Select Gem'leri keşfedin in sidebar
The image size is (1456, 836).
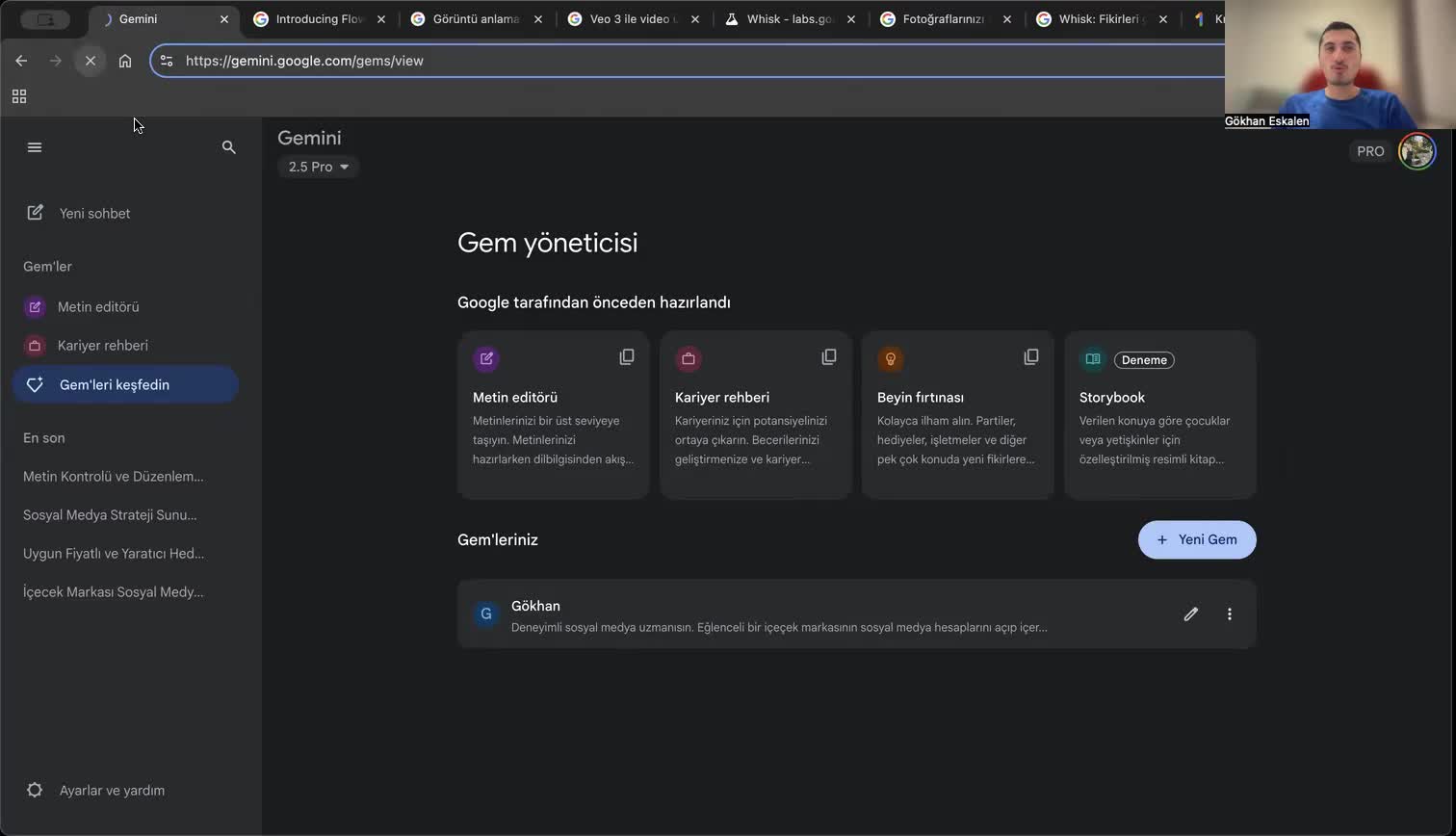point(125,384)
